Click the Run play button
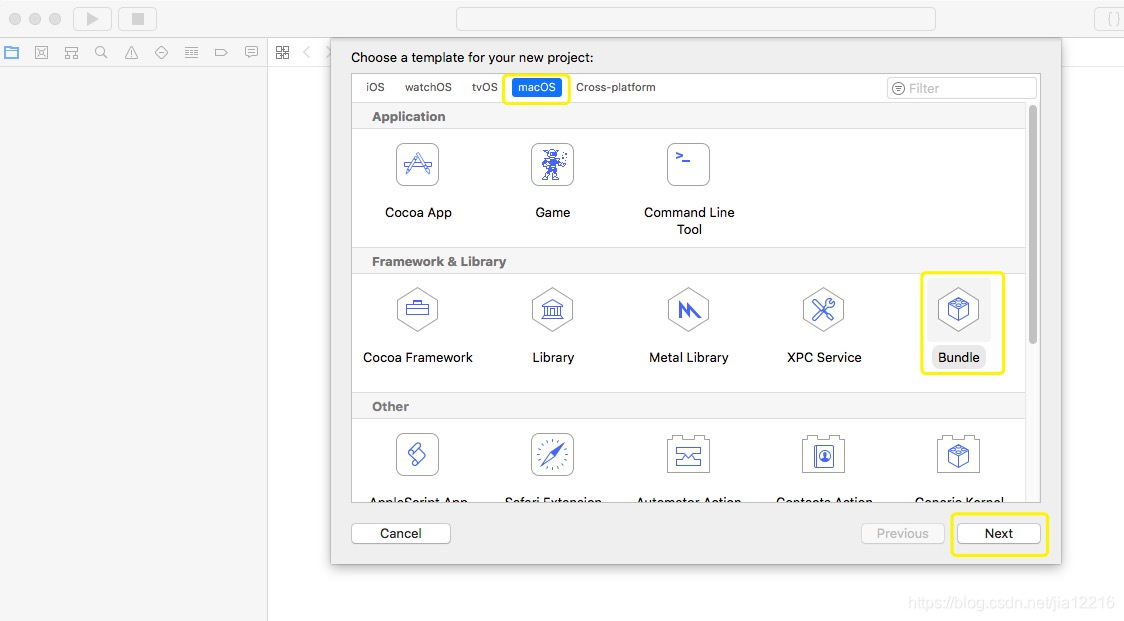This screenshot has height=621, width=1124. coord(92,19)
